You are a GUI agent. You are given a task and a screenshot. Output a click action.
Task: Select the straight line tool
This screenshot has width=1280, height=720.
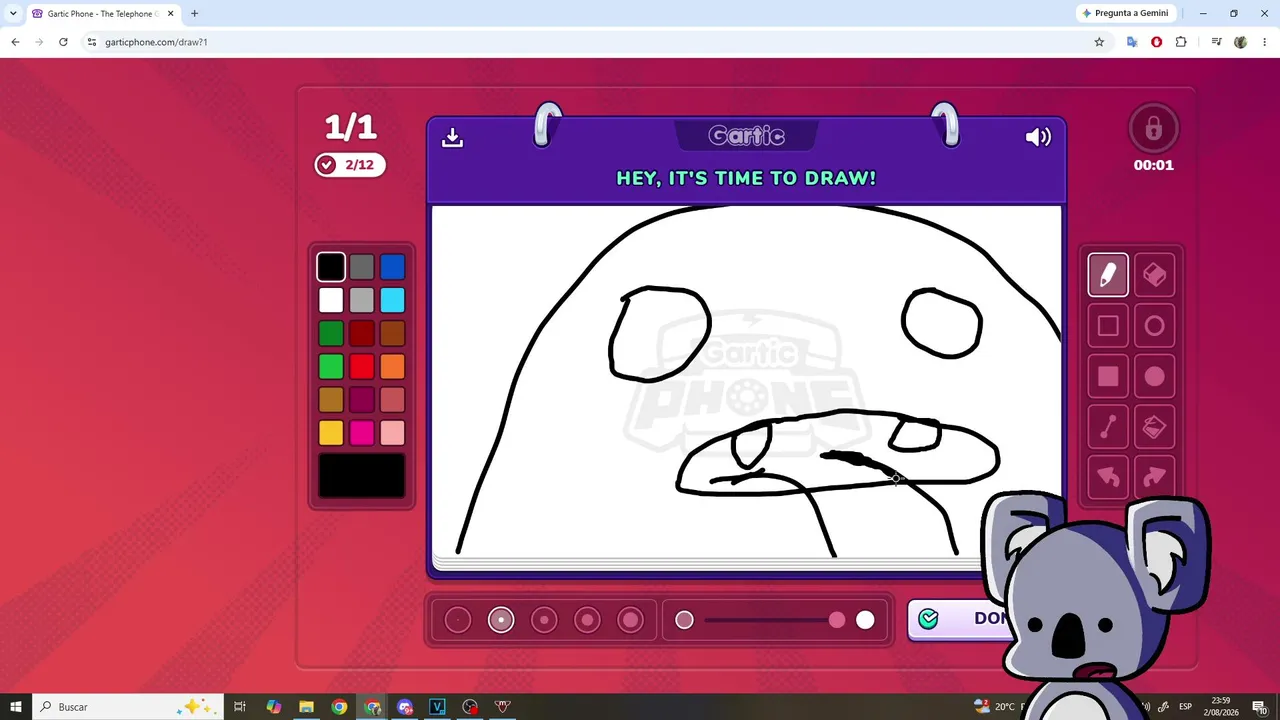tap(1108, 427)
